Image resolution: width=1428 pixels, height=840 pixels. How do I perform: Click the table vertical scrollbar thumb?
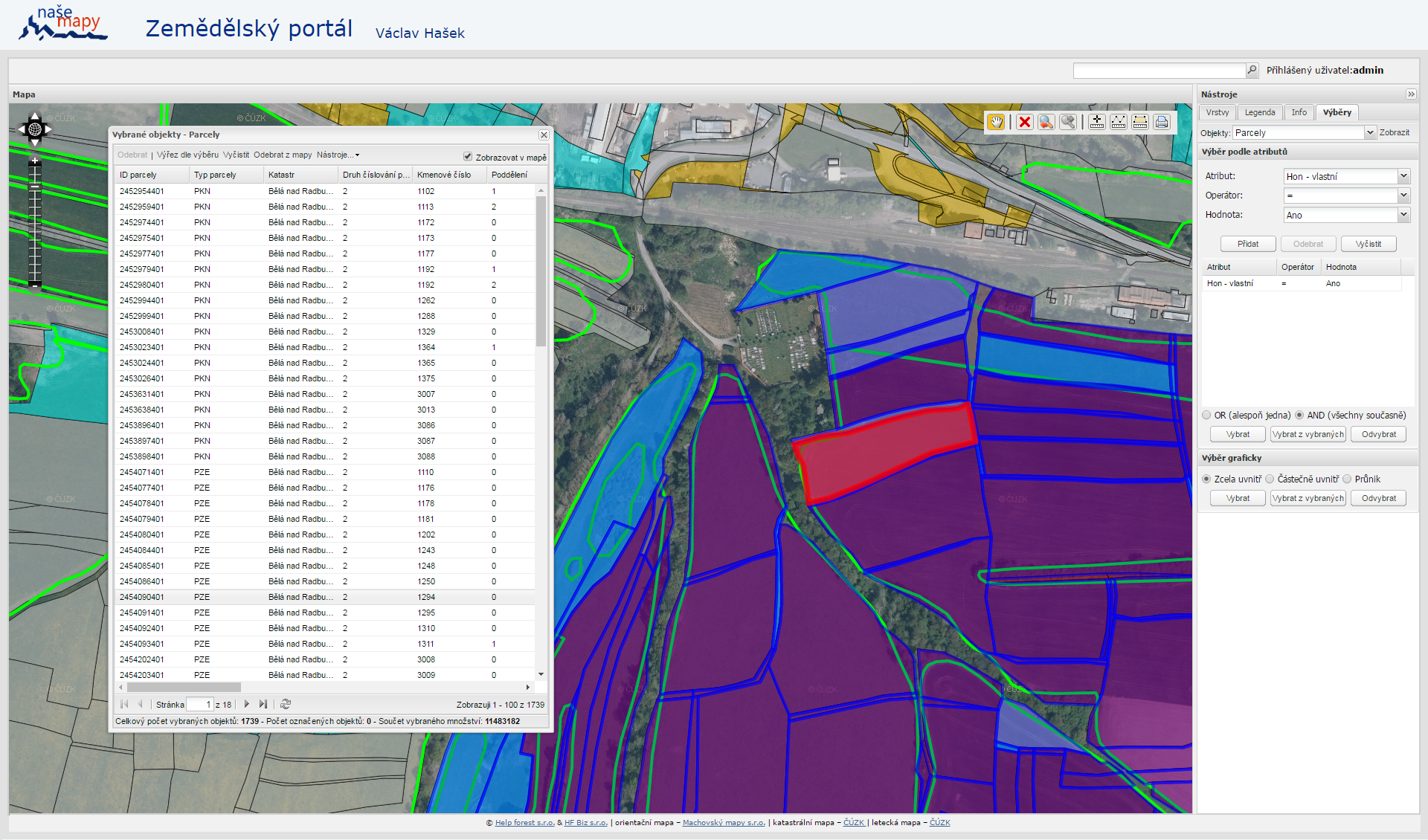pyautogui.click(x=541, y=271)
